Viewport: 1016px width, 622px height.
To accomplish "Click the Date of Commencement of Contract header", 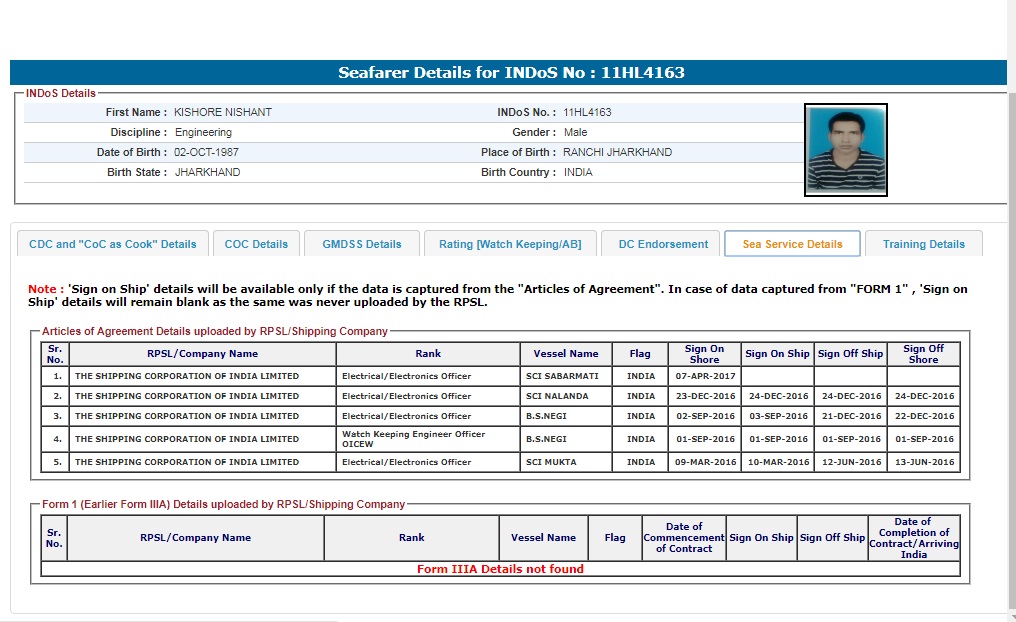I will click(683, 538).
